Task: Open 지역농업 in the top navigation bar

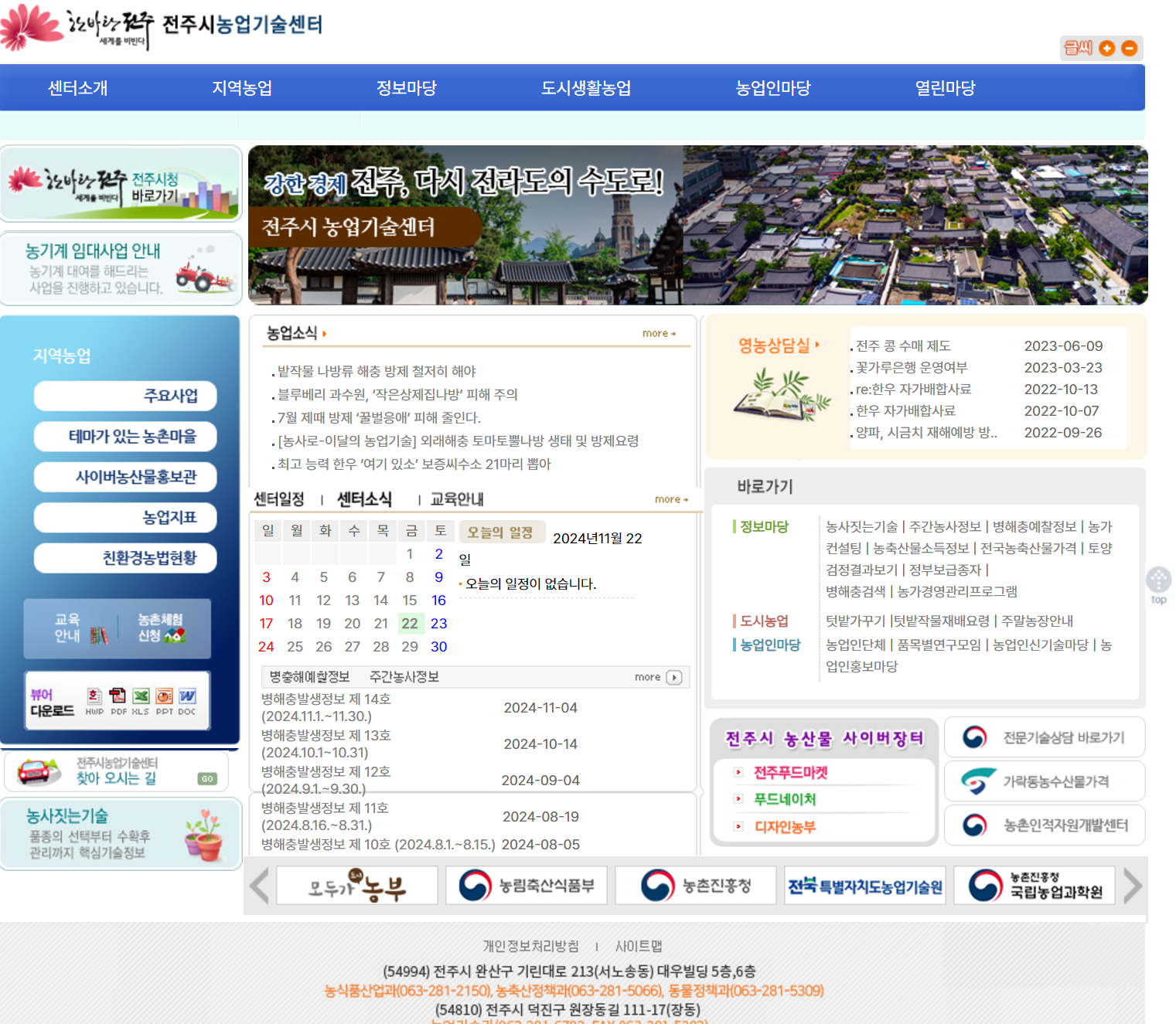Action: pos(242,88)
